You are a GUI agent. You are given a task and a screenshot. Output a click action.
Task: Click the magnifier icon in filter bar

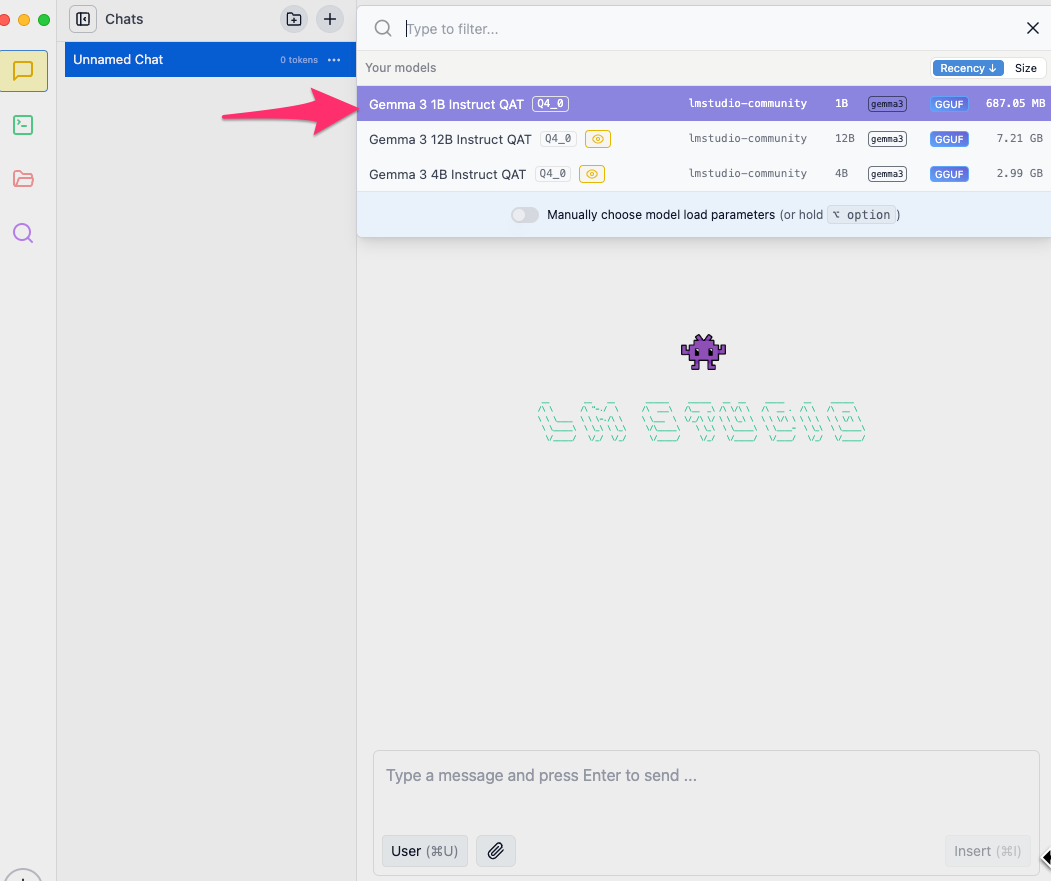[383, 28]
